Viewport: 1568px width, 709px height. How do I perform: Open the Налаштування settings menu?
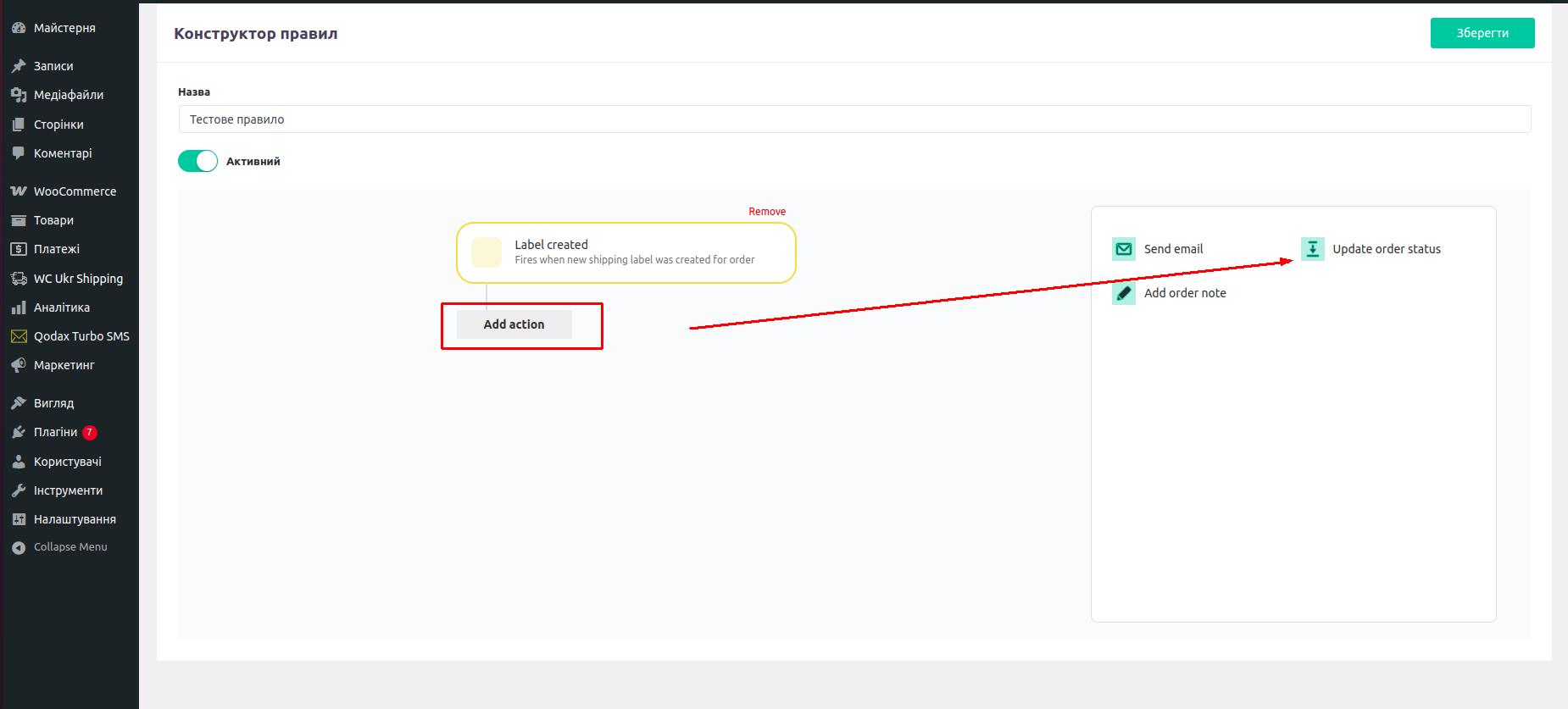[x=75, y=519]
